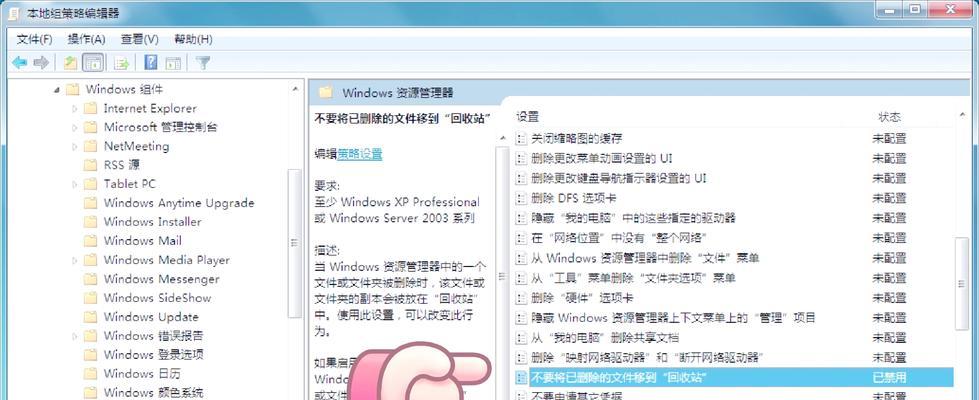Viewport: 979px width, 400px height.
Task: Expand the Windows Media Player node
Action: coord(74,260)
